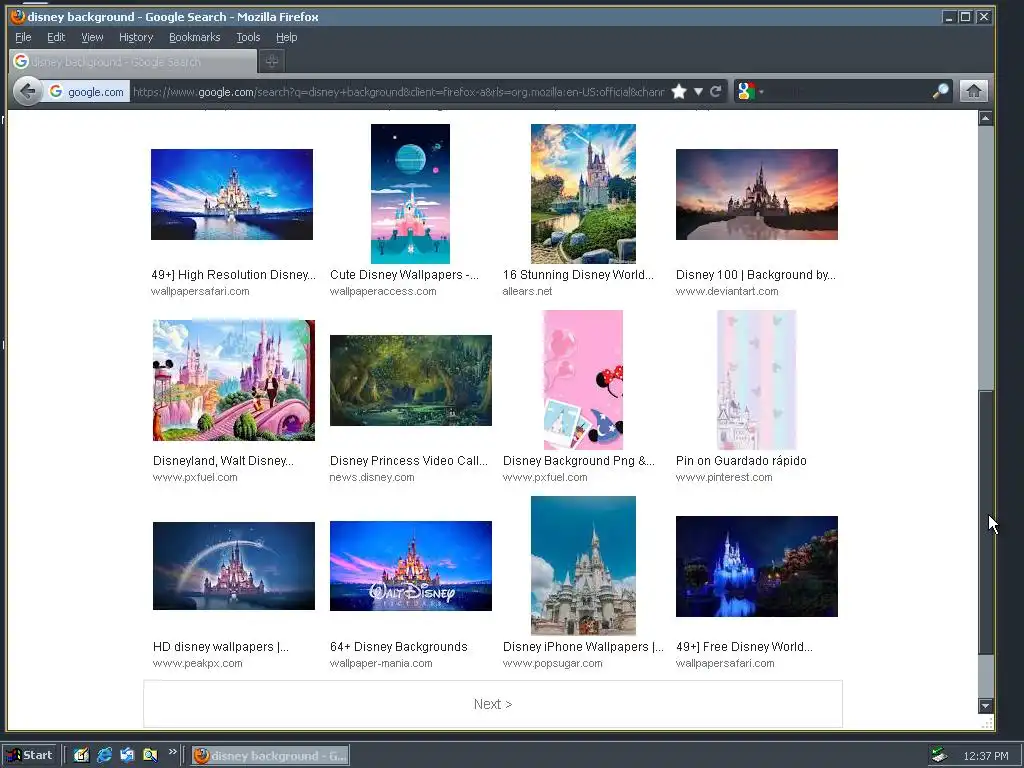The height and width of the screenshot is (768, 1024).
Task: Show the URL history dropdown arrow
Action: pos(698,91)
